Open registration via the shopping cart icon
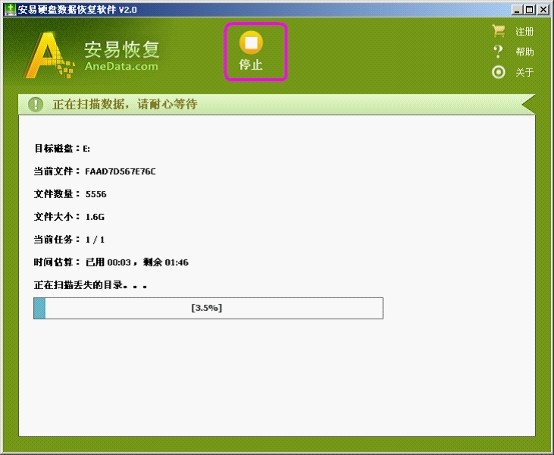Screen dimensions: 554x455 click(x=499, y=31)
